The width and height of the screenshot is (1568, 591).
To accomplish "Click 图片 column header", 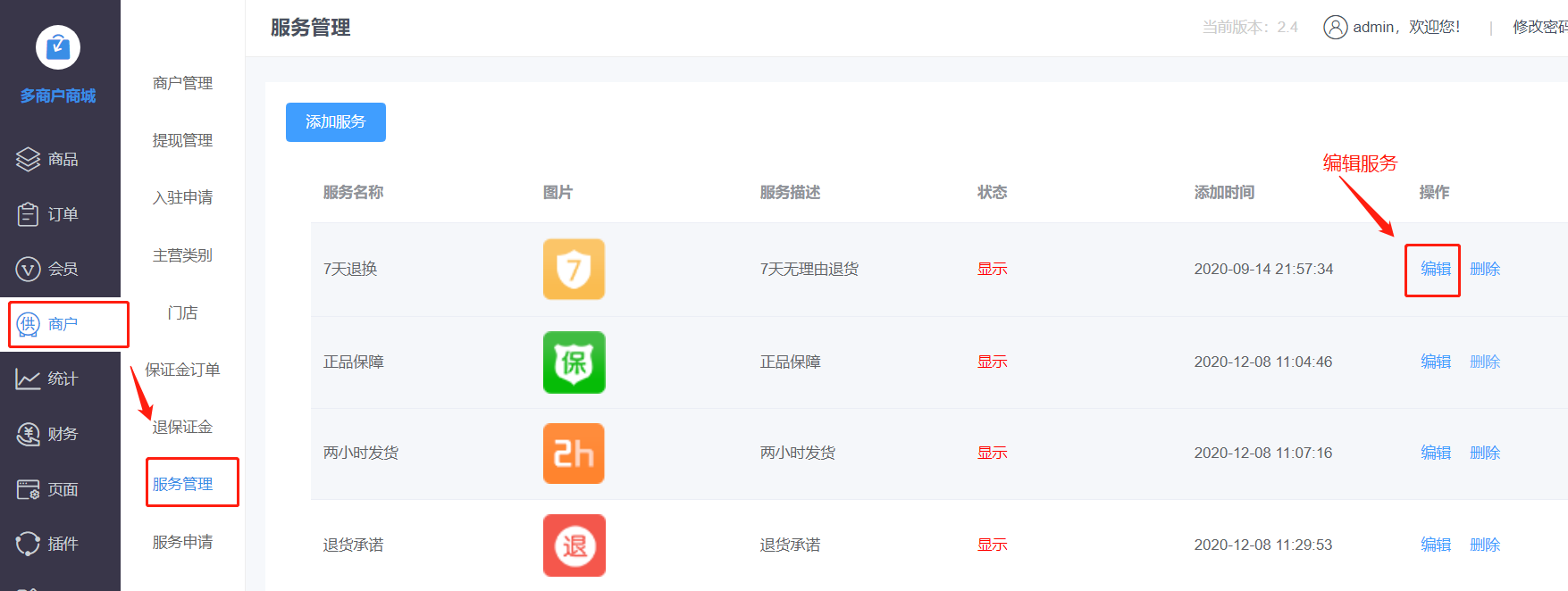I will [x=558, y=192].
